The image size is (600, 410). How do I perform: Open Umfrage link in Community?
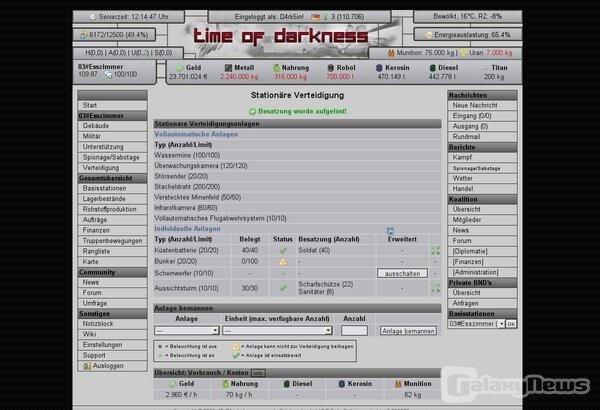[112, 303]
